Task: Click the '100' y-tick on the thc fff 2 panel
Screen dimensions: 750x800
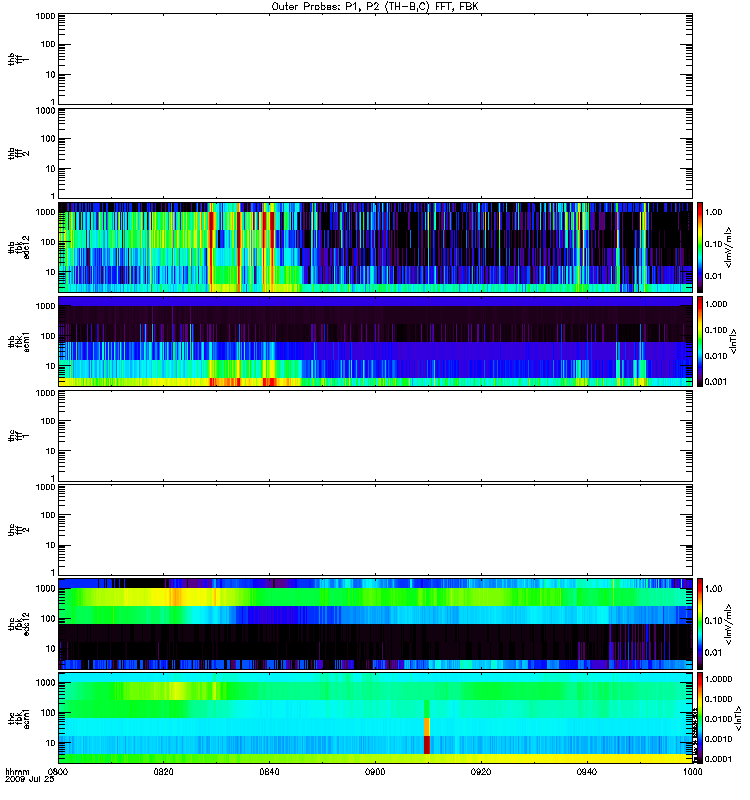Action: 48,515
